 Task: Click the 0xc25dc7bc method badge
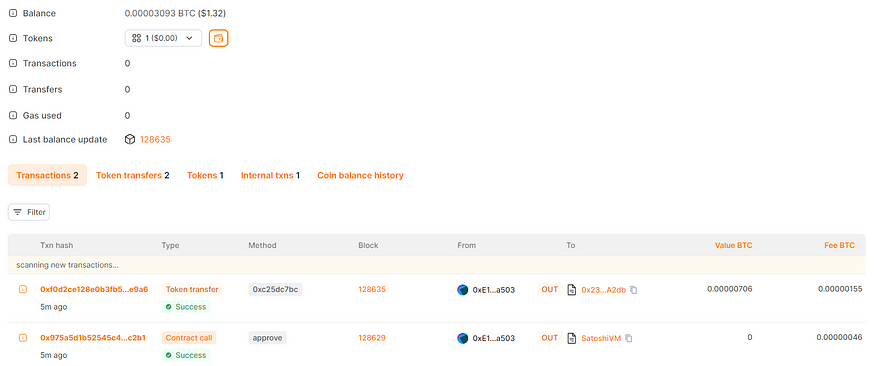click(x=275, y=289)
